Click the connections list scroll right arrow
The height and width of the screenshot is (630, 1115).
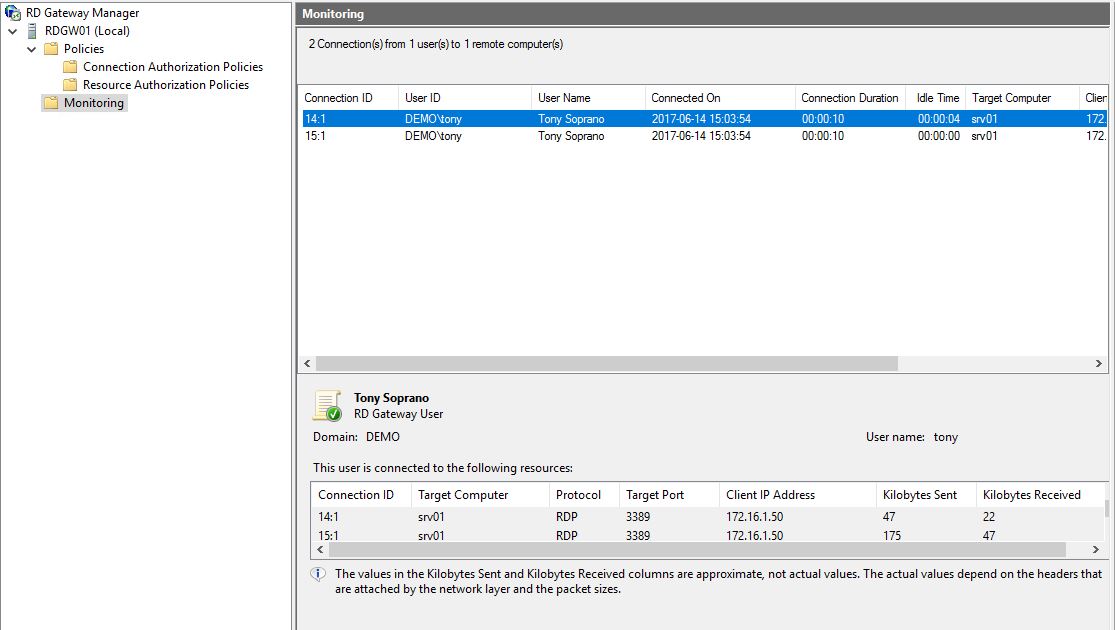1099,363
